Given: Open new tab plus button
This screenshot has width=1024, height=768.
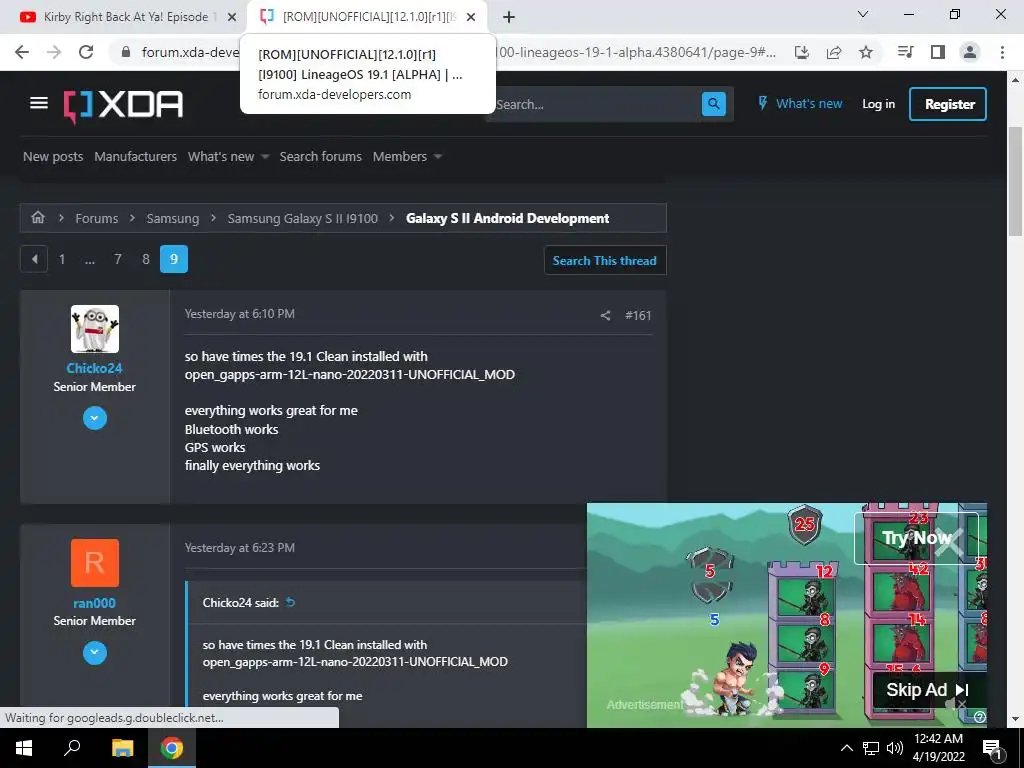Looking at the screenshot, I should [x=509, y=17].
